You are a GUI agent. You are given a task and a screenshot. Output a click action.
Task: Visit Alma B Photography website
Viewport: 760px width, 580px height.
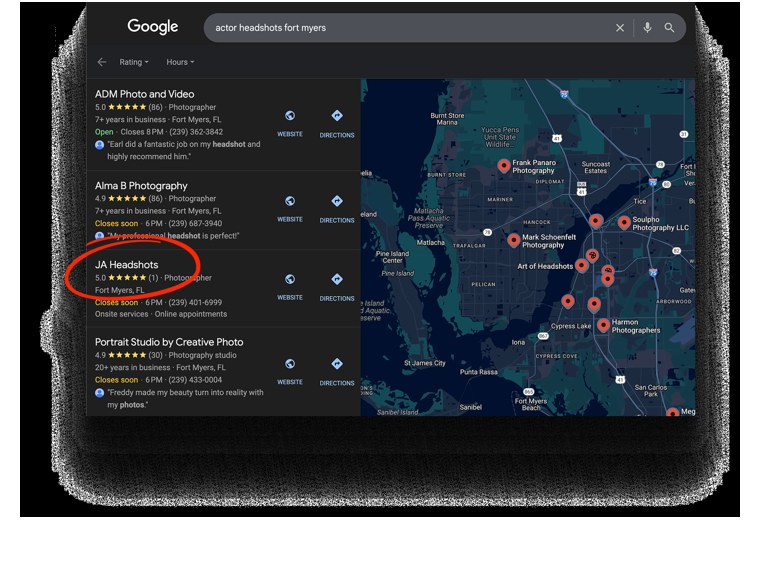290,209
